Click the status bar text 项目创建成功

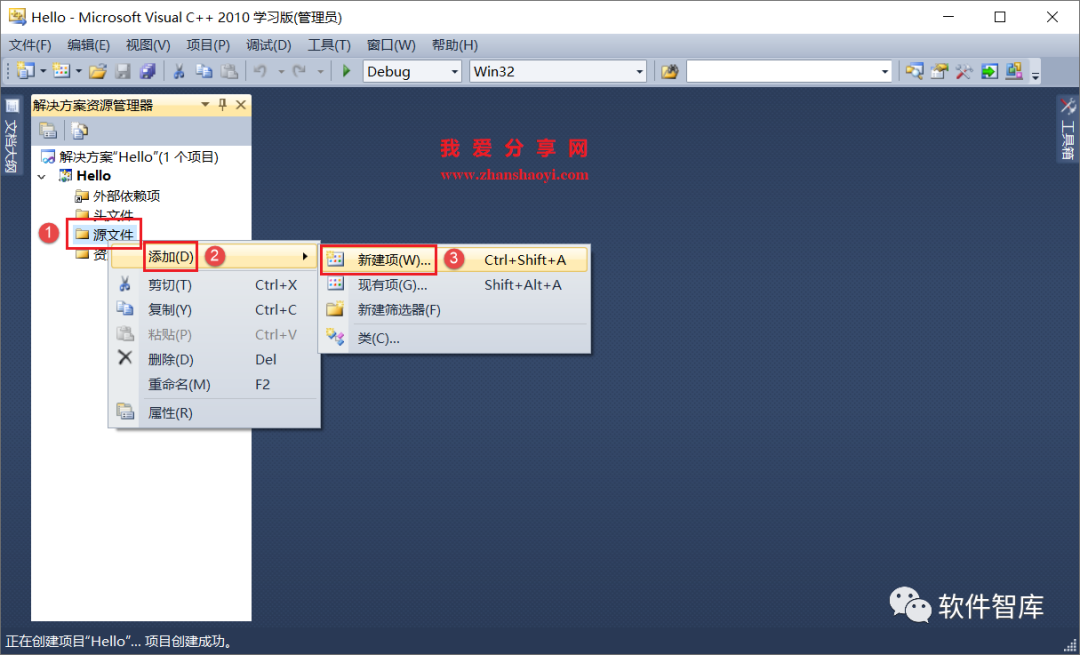[x=187, y=642]
